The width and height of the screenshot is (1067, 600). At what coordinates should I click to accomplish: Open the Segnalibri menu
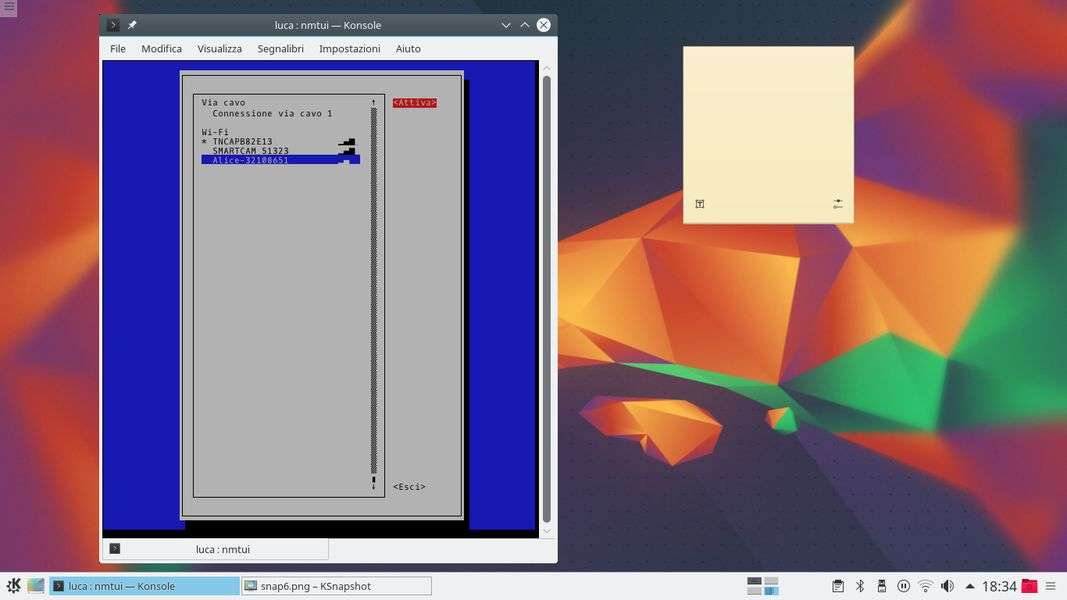point(280,48)
